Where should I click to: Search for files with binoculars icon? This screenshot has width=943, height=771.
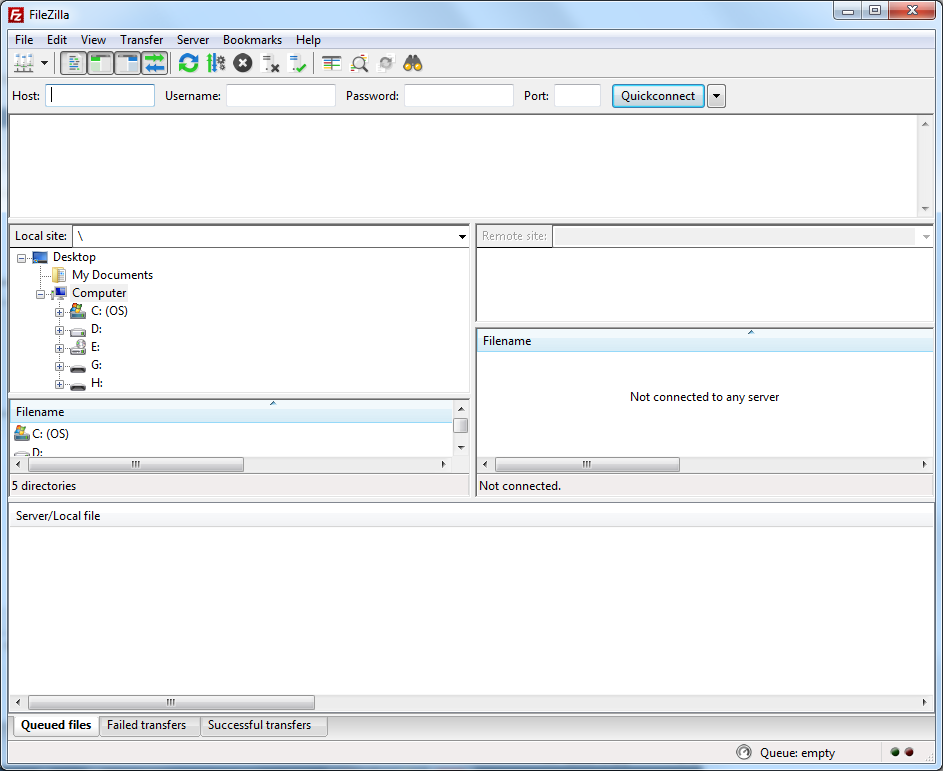pos(413,63)
